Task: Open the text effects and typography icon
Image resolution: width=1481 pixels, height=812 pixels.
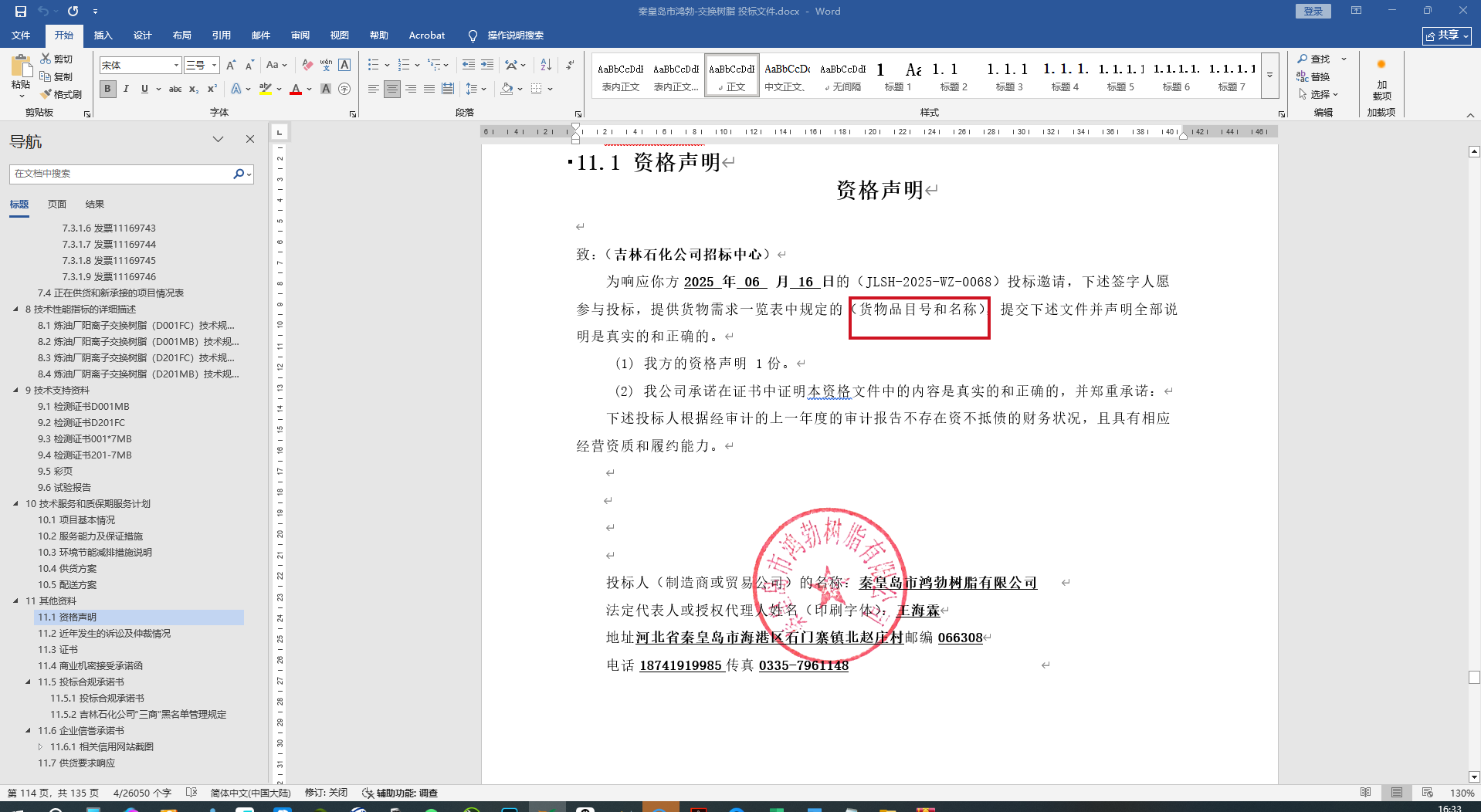Action: click(x=236, y=89)
